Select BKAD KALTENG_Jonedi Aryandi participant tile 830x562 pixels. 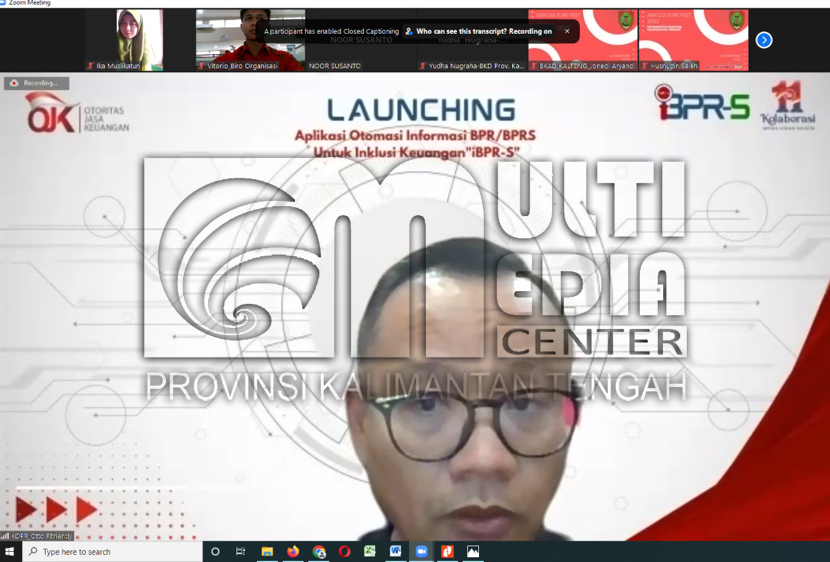pos(583,40)
